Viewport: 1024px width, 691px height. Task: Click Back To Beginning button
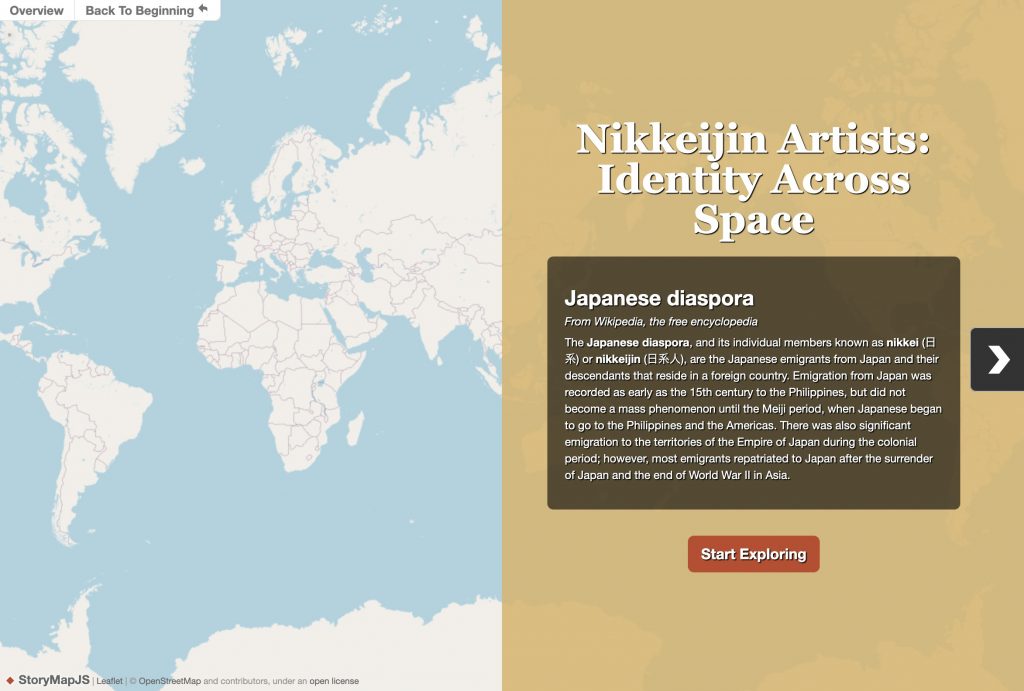click(147, 10)
